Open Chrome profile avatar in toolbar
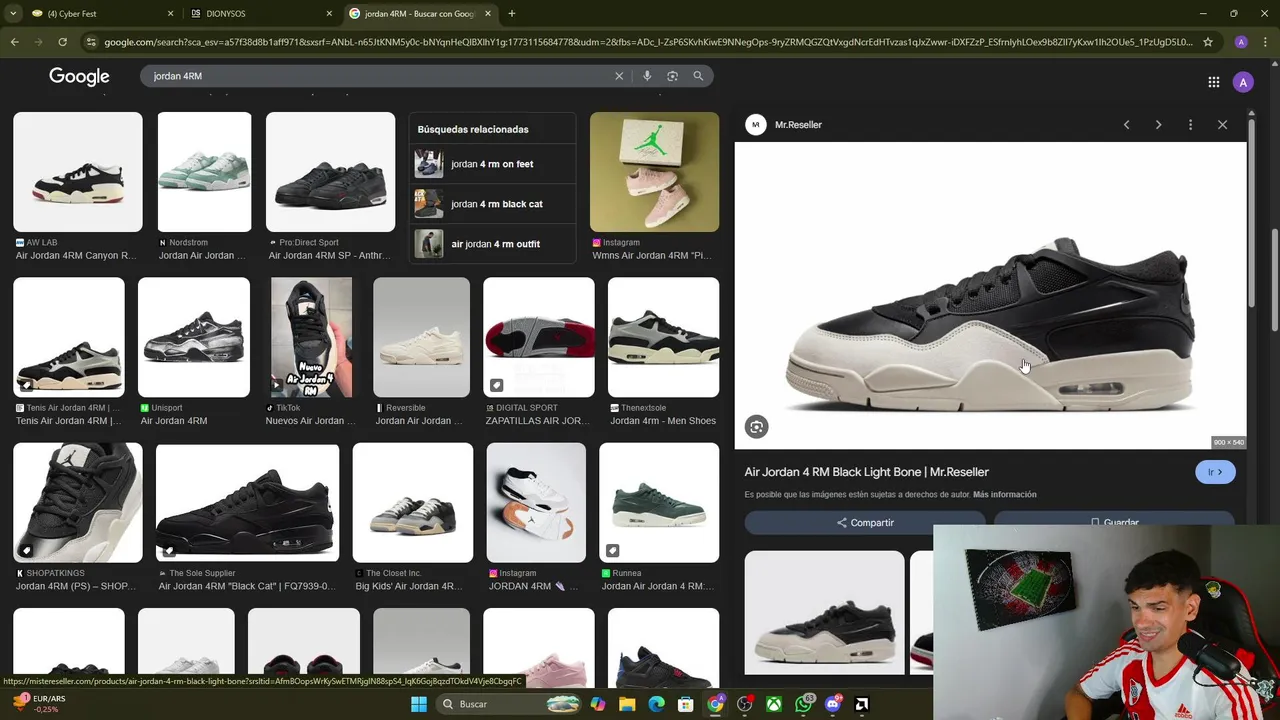The height and width of the screenshot is (720, 1280). [x=1241, y=42]
